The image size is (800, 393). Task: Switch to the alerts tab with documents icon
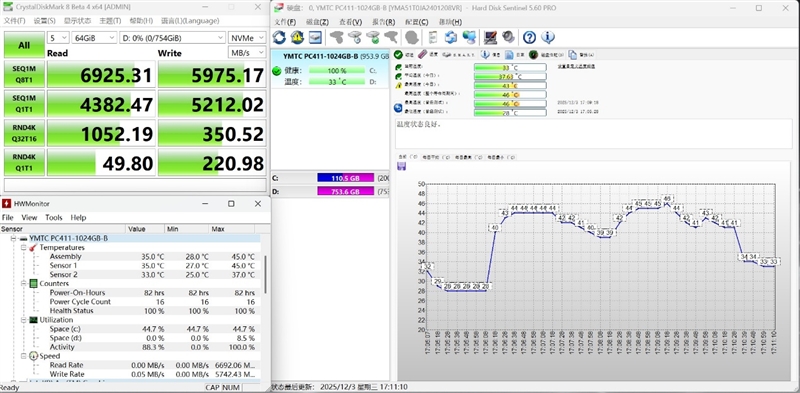[581, 55]
